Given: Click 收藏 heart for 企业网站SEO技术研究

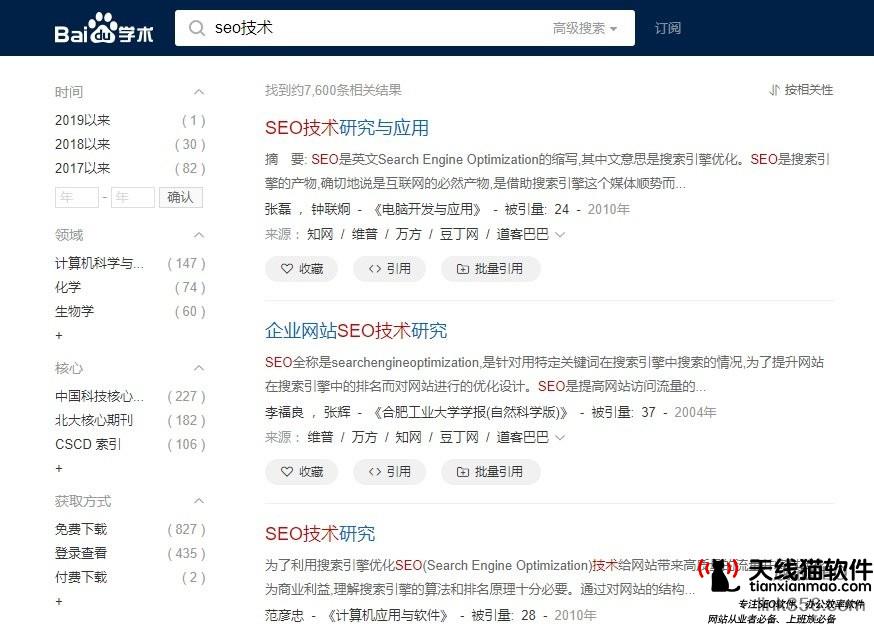Looking at the screenshot, I should click(302, 472).
